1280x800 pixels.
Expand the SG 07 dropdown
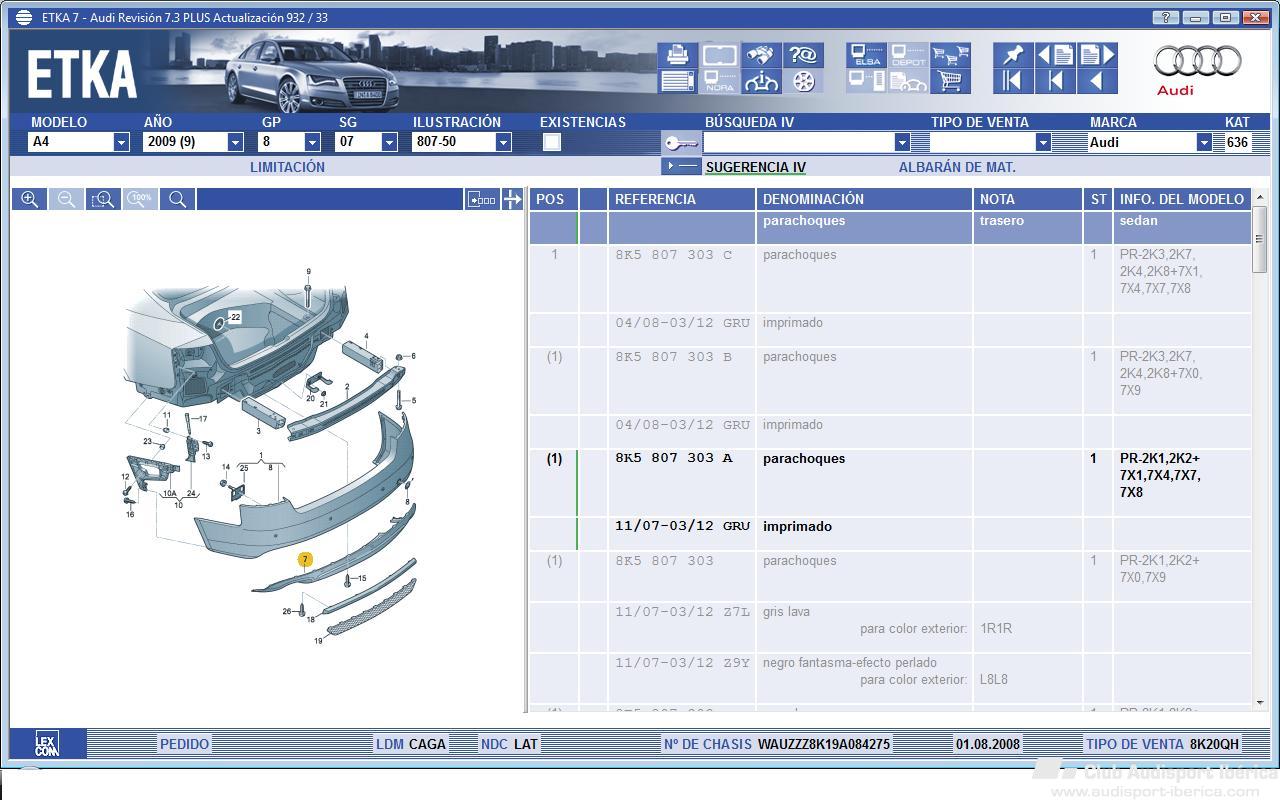[389, 142]
